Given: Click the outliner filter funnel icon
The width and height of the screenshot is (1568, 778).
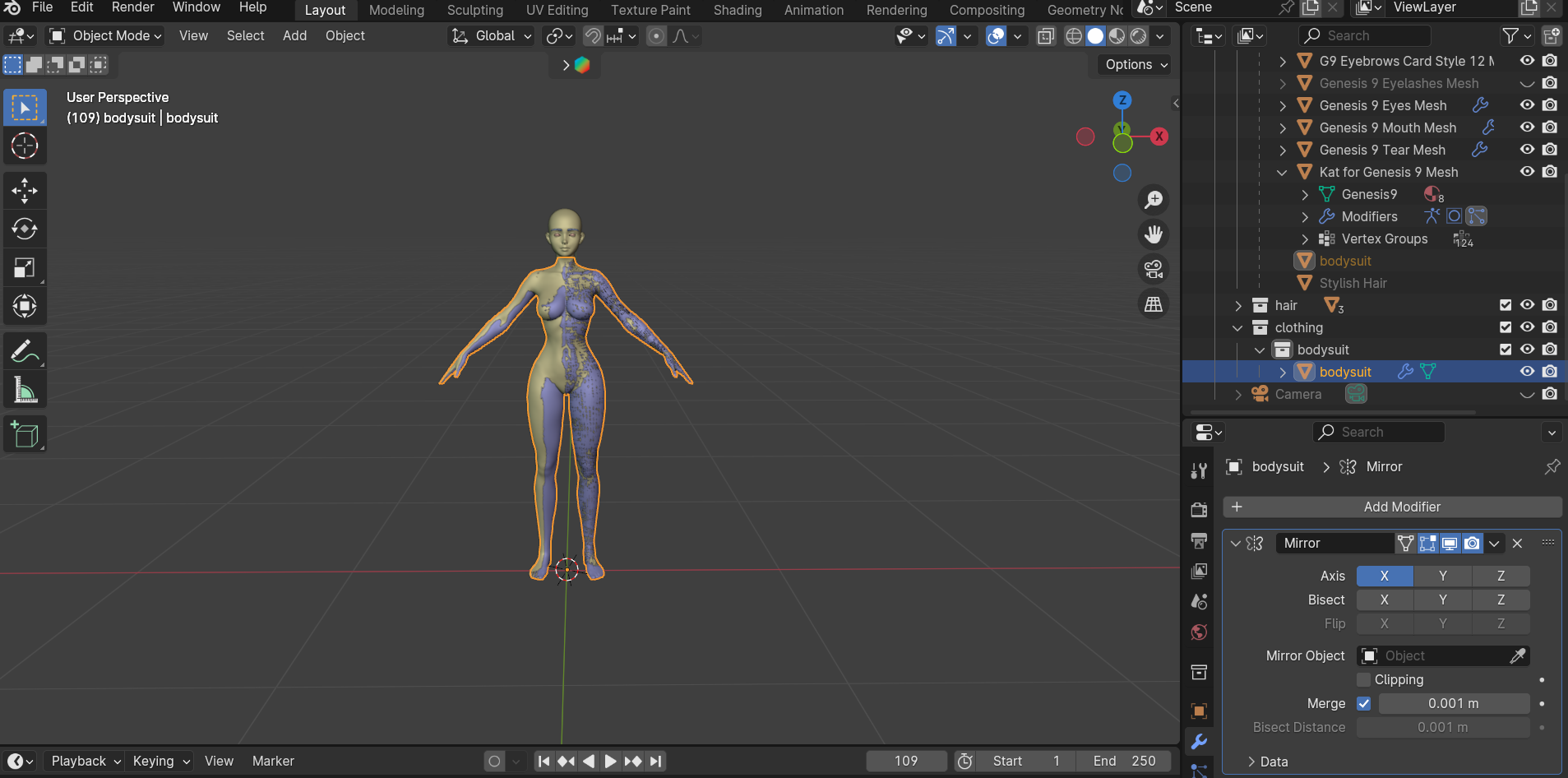Looking at the screenshot, I should 1510,35.
